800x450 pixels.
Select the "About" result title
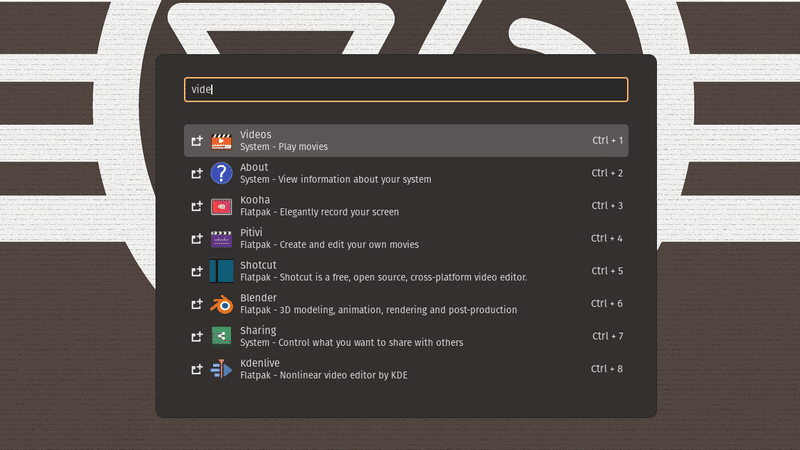pyautogui.click(x=254, y=167)
